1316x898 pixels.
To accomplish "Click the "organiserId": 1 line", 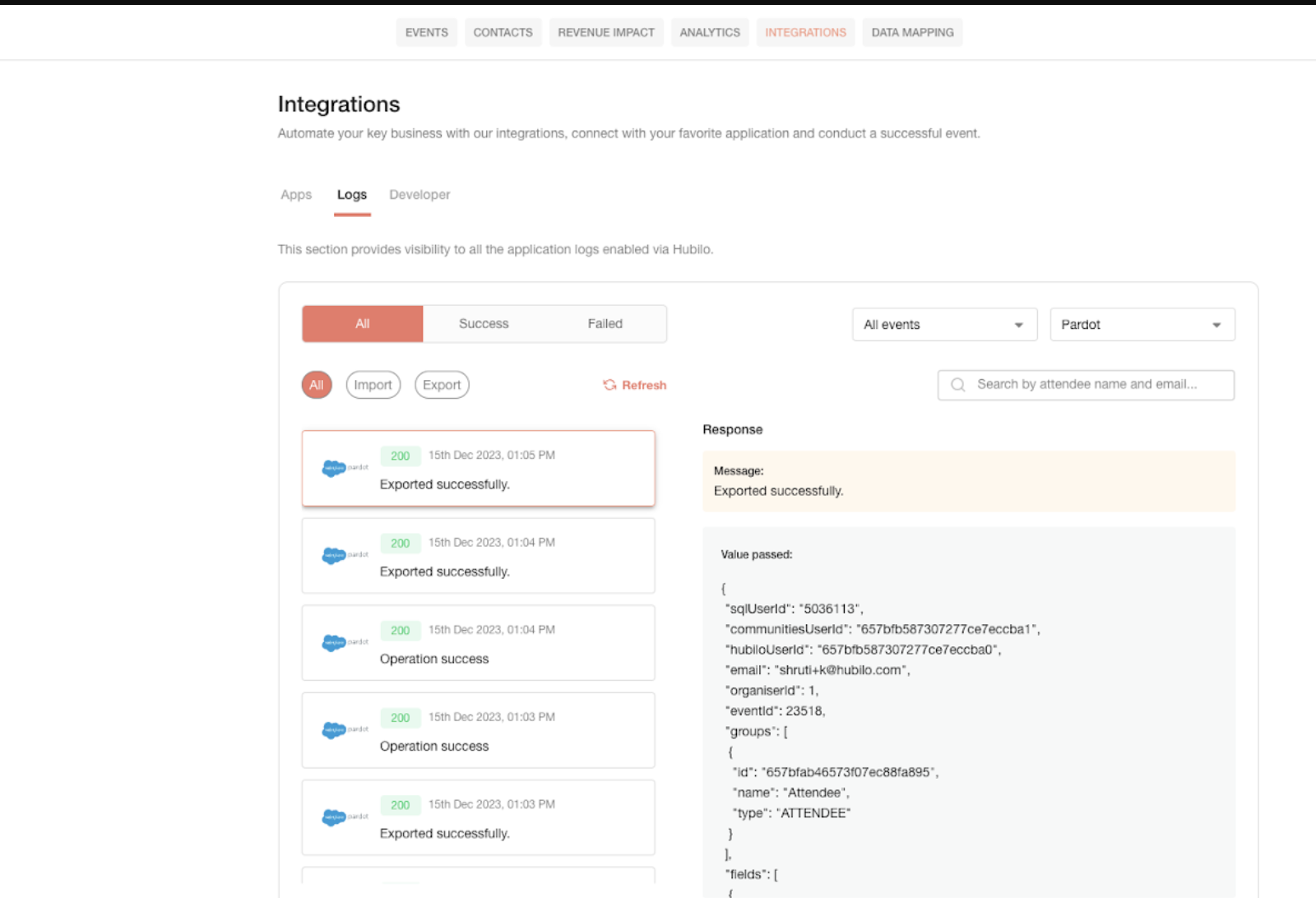I will 772,691.
